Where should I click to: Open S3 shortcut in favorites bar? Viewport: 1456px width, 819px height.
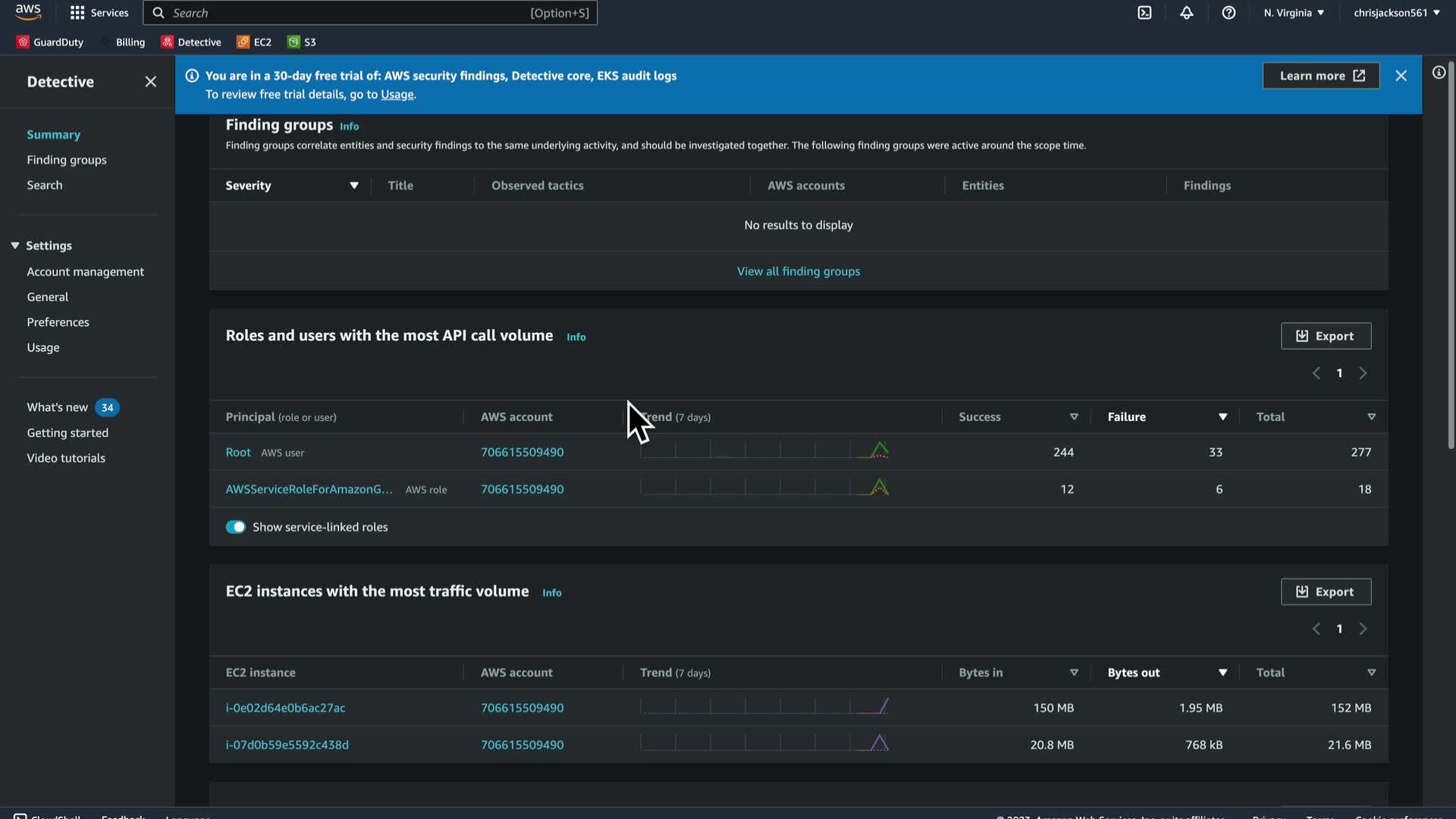pyautogui.click(x=302, y=42)
